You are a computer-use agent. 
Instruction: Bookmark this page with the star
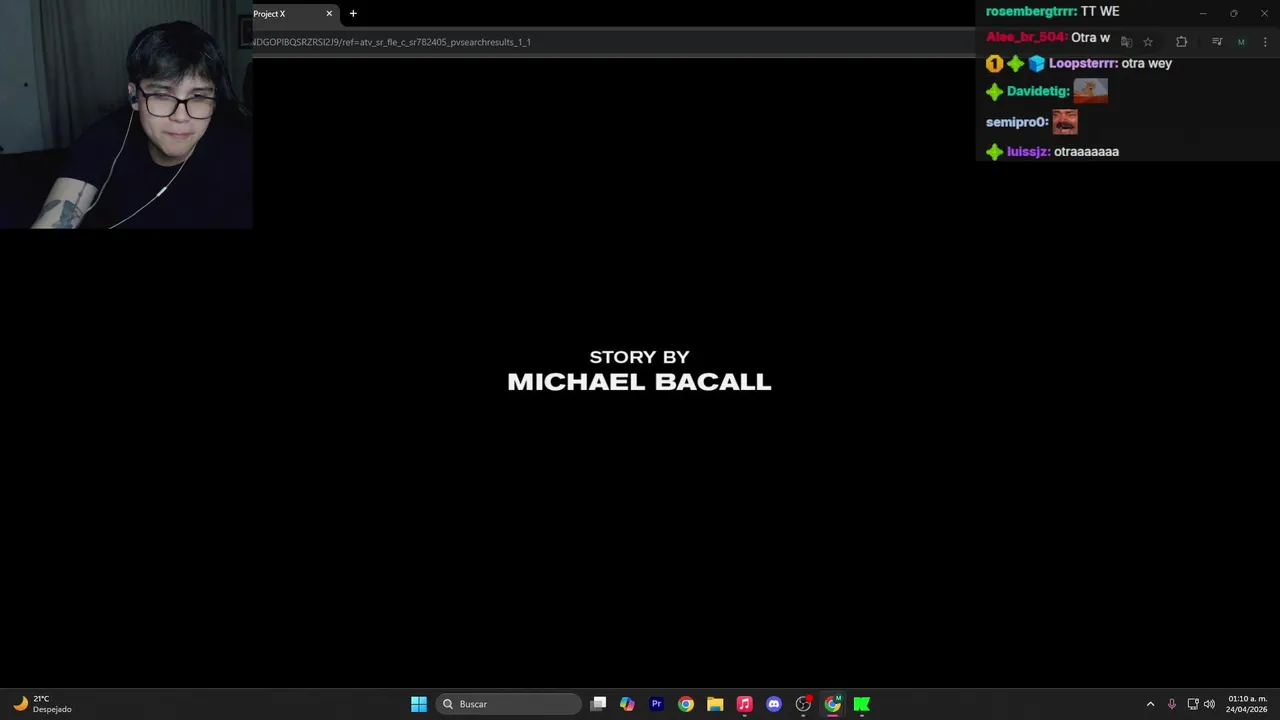click(x=1148, y=42)
